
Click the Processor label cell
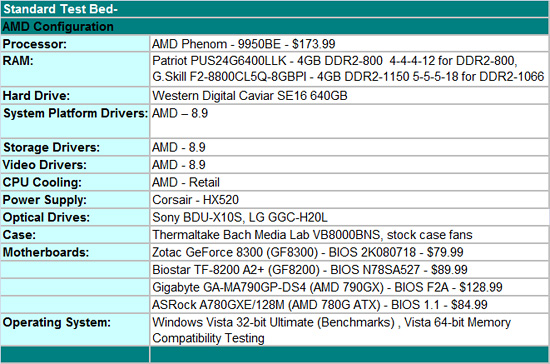[x=75, y=44]
